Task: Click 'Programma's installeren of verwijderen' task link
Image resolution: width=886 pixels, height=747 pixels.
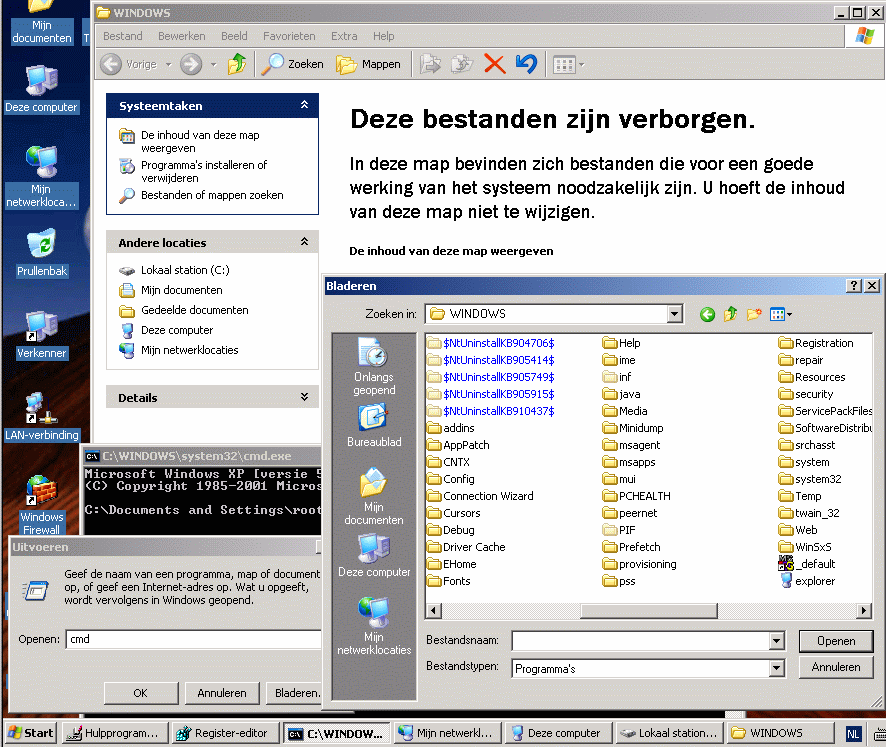Action: tap(203, 171)
